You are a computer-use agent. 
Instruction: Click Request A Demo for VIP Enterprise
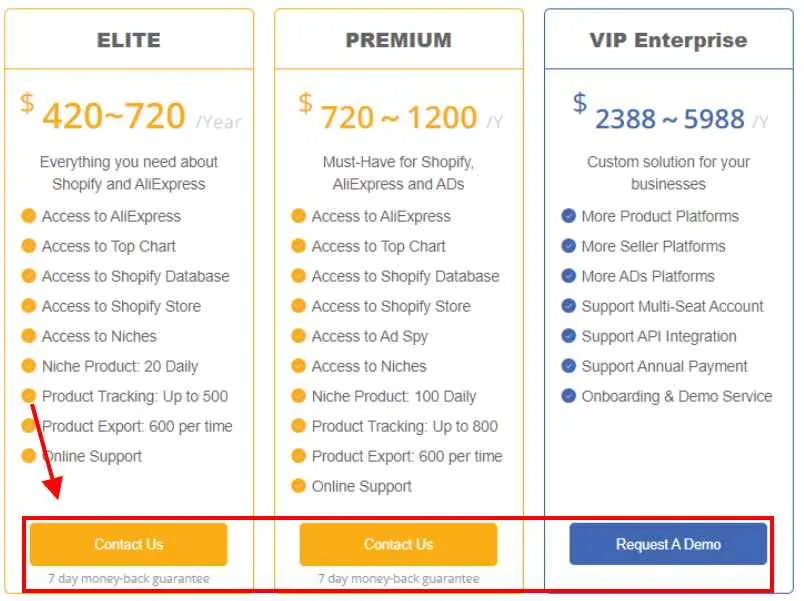click(668, 544)
